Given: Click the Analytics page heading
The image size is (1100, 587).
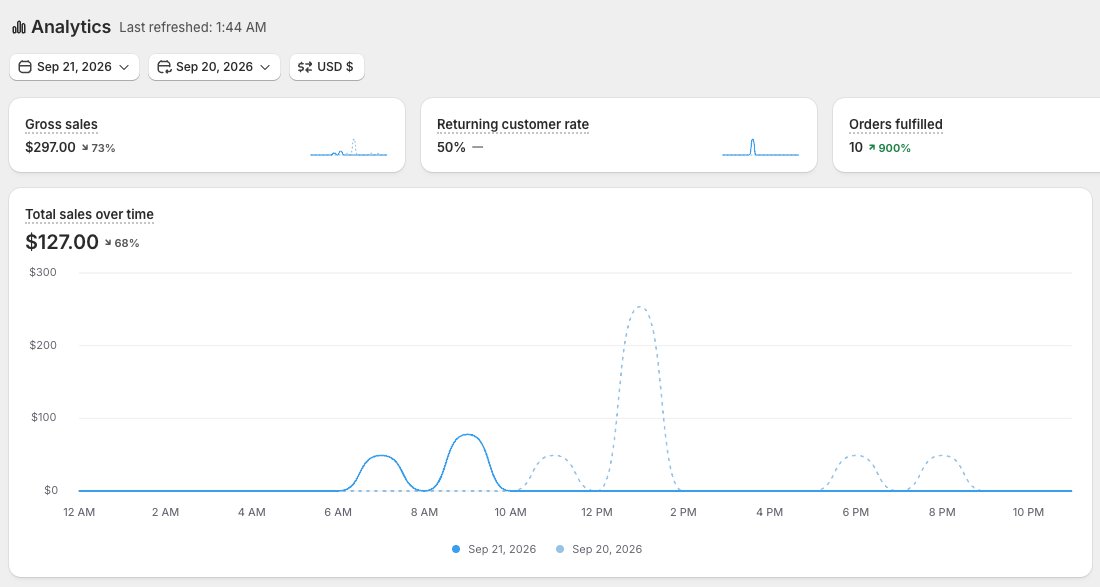Looking at the screenshot, I should (x=71, y=27).
